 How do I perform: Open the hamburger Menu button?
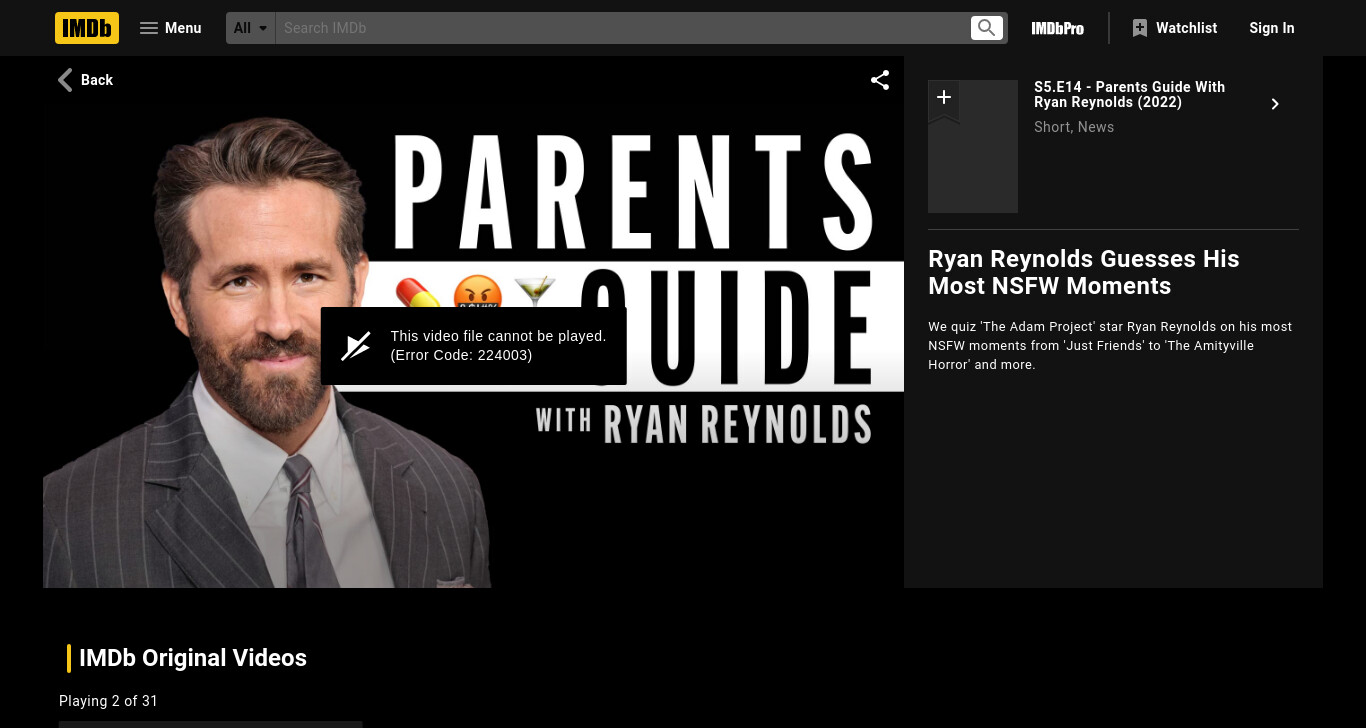171,28
